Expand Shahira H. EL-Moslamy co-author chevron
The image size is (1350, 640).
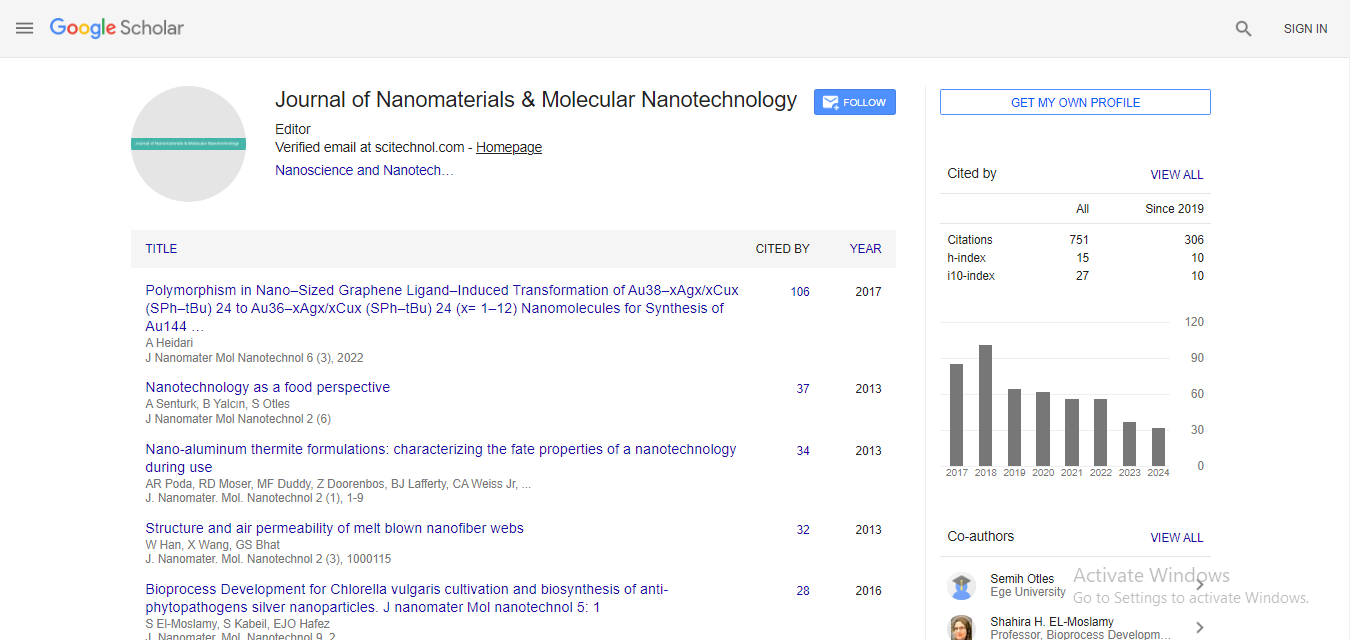pos(1200,628)
